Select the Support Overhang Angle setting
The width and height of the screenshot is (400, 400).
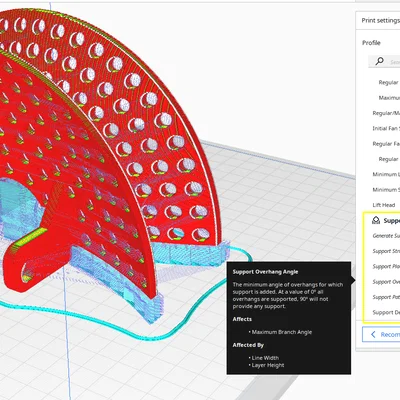pos(386,282)
